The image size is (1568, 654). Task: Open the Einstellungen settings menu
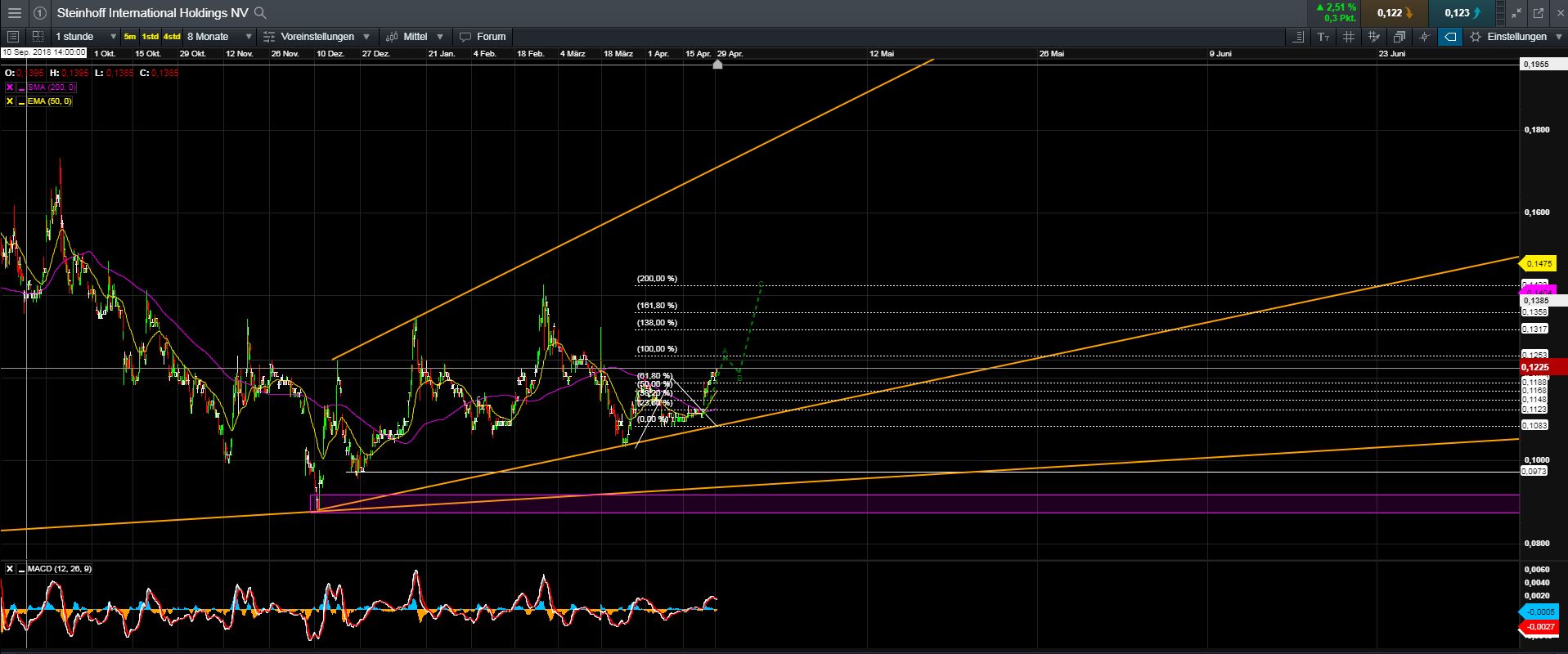1516,37
